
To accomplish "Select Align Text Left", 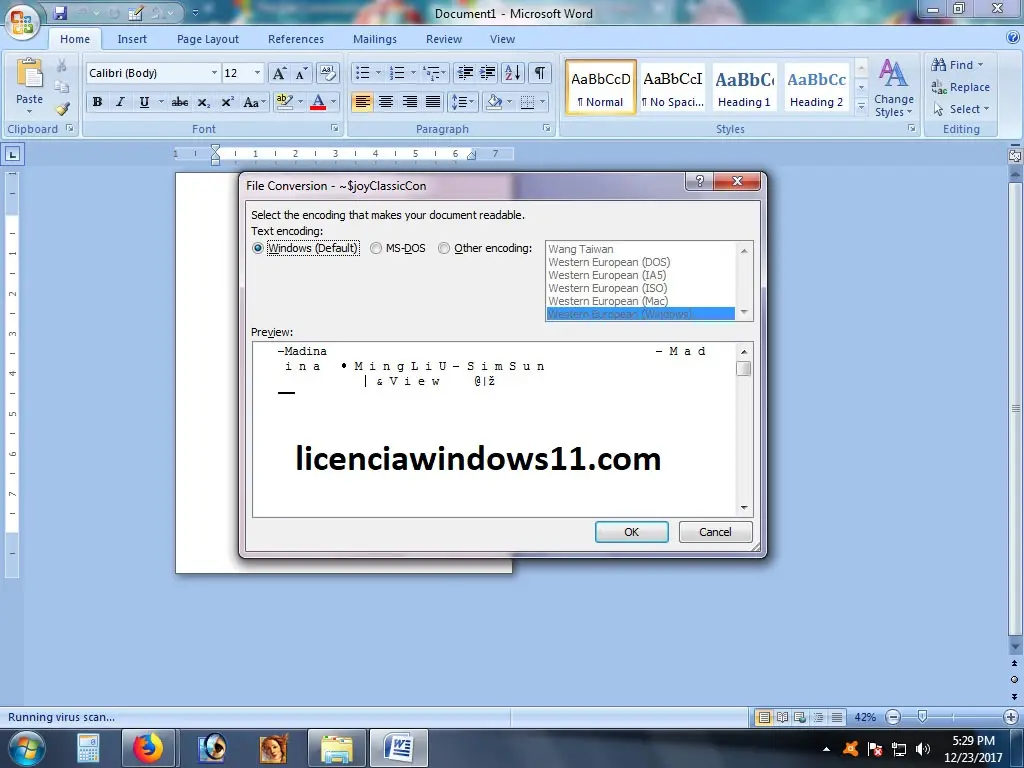I will (362, 102).
